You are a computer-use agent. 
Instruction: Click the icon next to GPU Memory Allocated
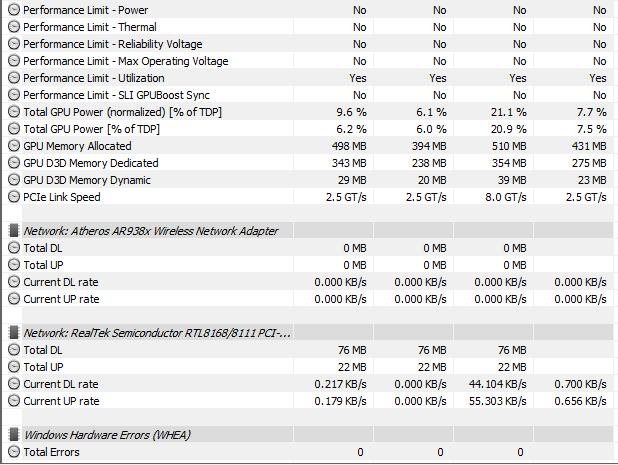point(14,146)
